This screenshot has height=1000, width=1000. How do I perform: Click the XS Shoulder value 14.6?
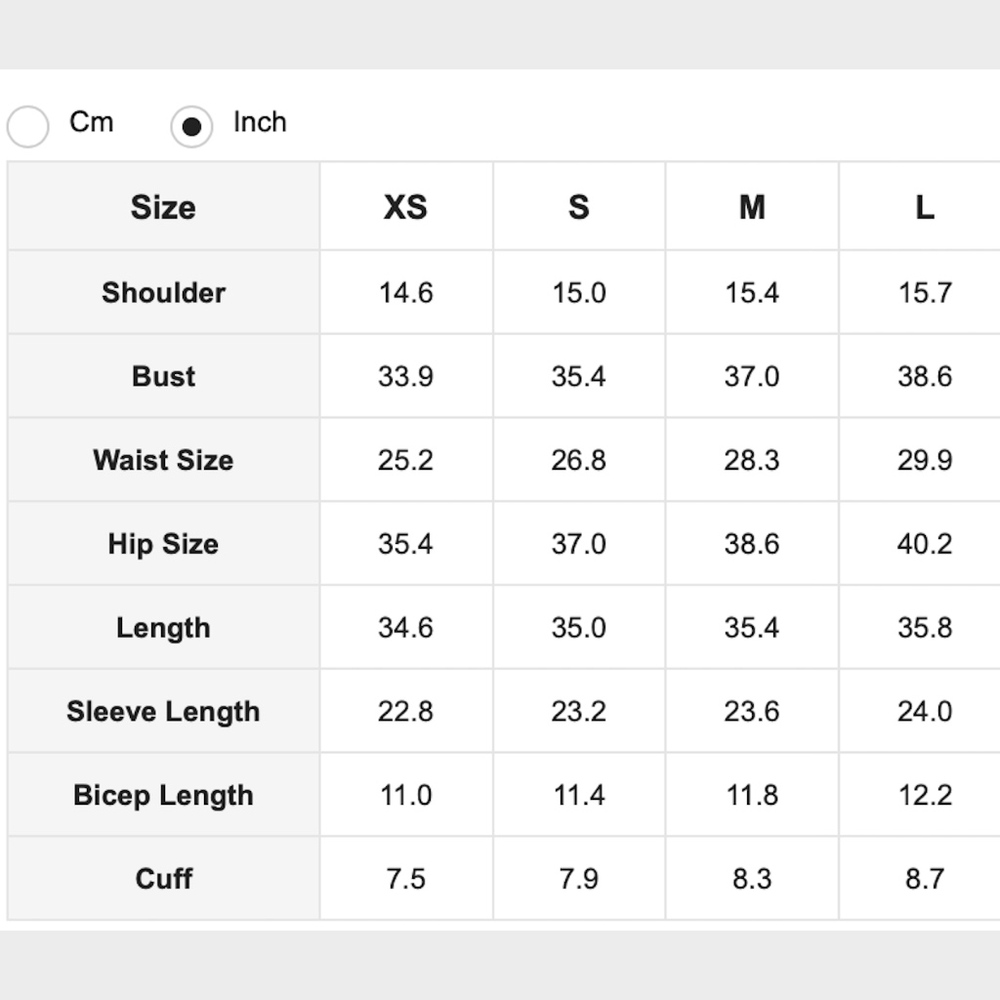405,293
